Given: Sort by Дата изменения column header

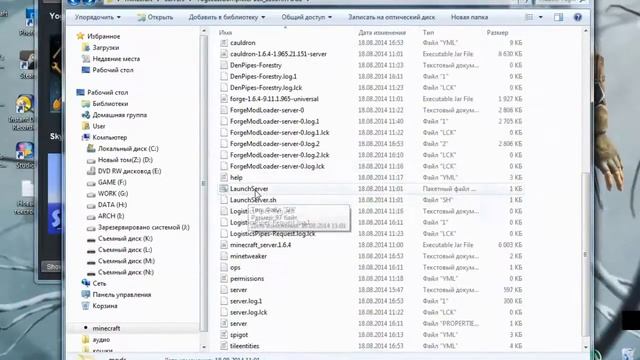Looking at the screenshot, I should [382, 32].
